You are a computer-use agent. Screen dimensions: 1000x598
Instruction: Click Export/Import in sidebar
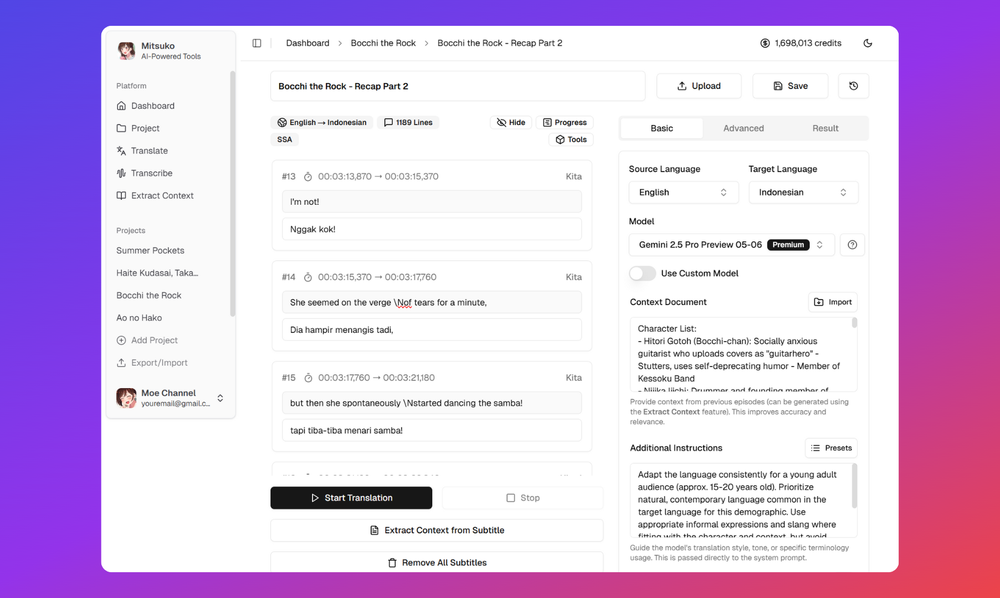[152, 363]
